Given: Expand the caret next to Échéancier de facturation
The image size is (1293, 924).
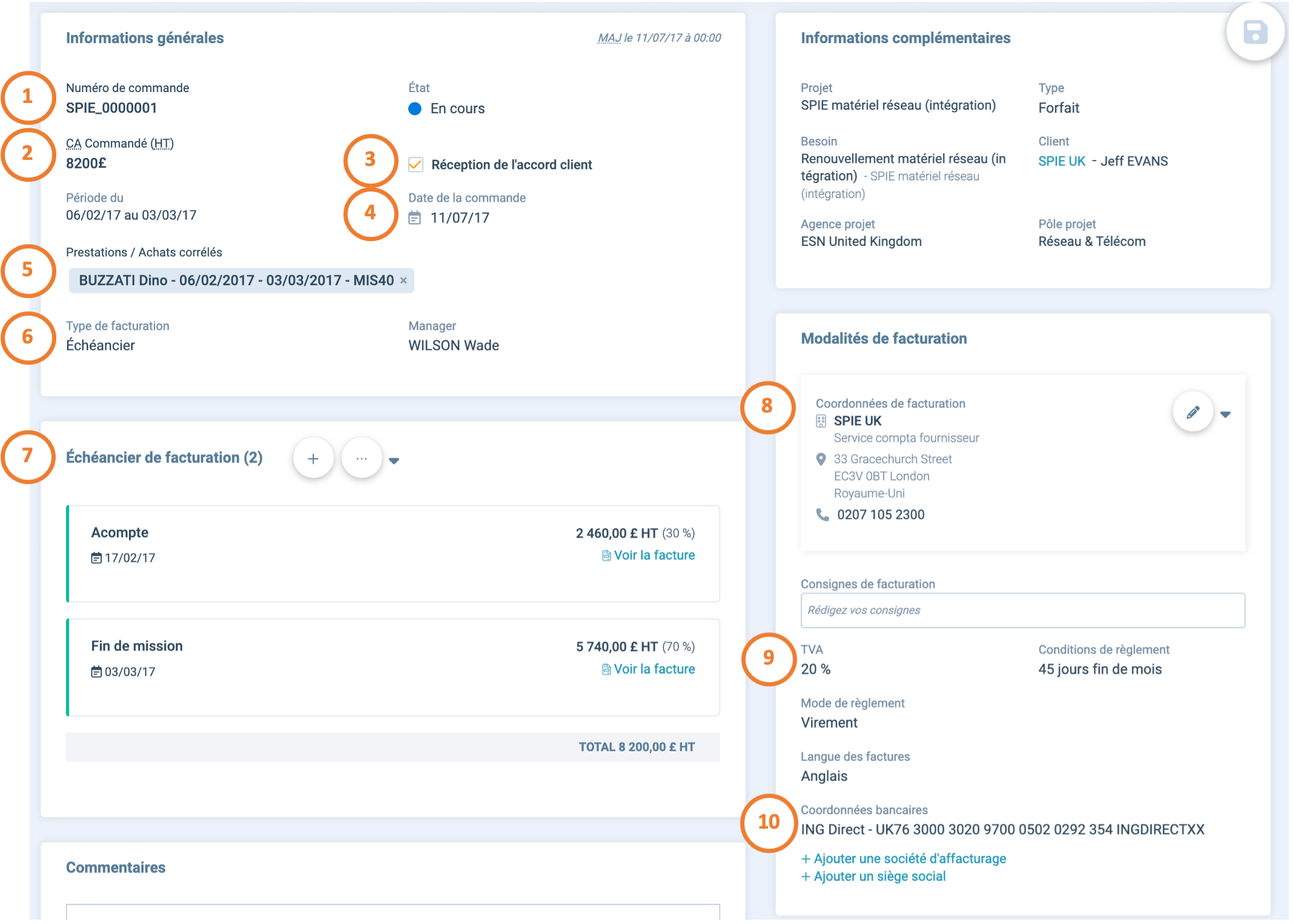Looking at the screenshot, I should [x=394, y=461].
